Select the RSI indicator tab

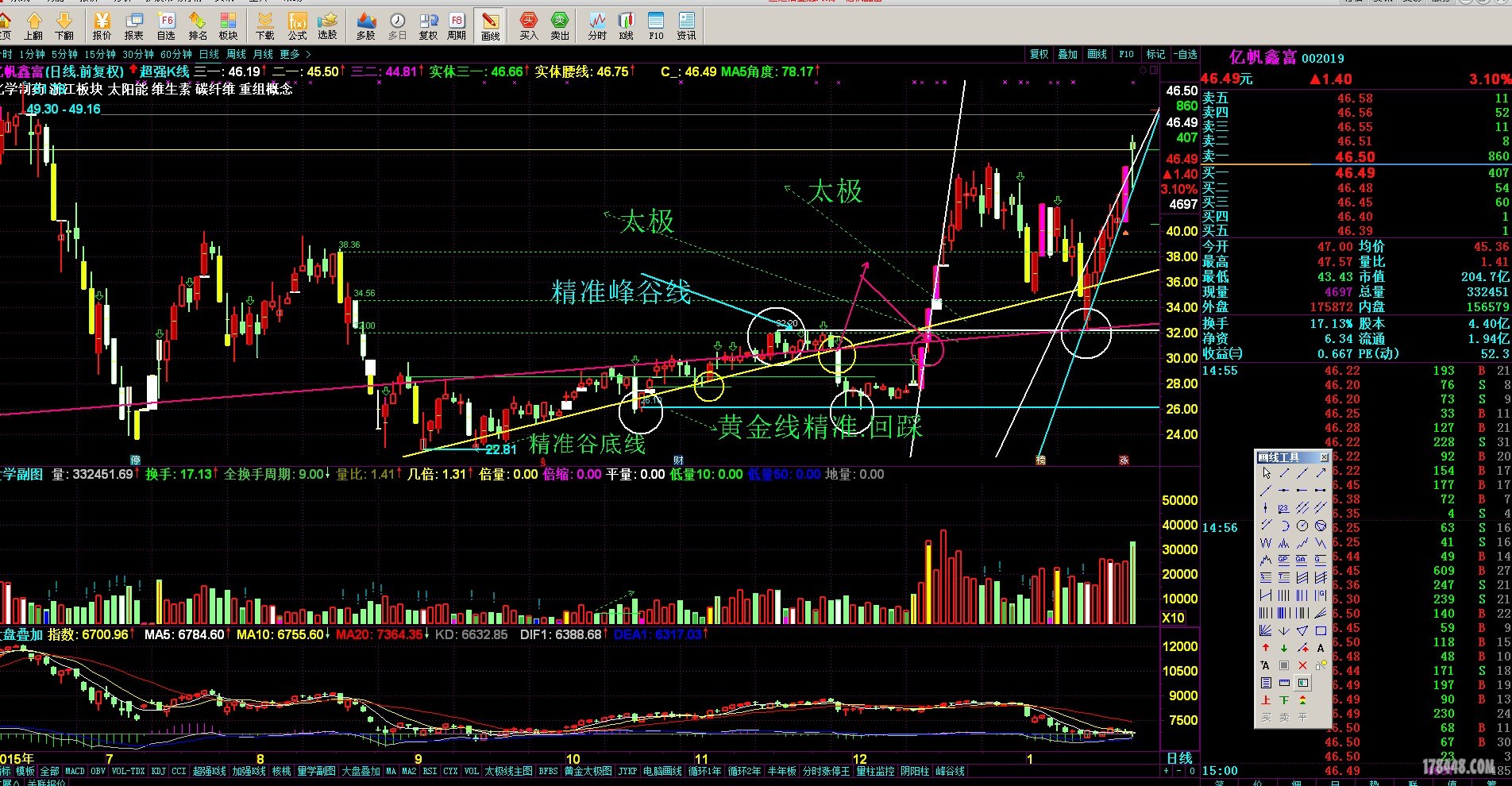click(x=430, y=771)
